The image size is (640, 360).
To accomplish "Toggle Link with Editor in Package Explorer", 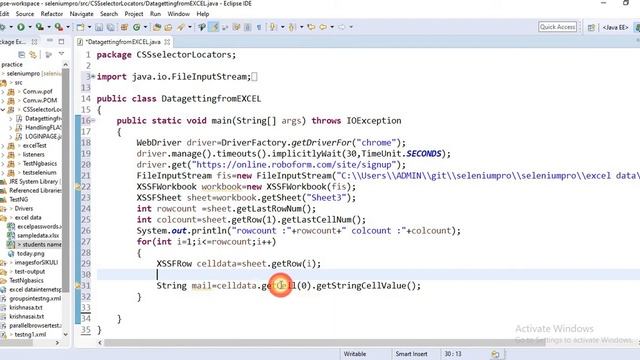I will point(33,55).
